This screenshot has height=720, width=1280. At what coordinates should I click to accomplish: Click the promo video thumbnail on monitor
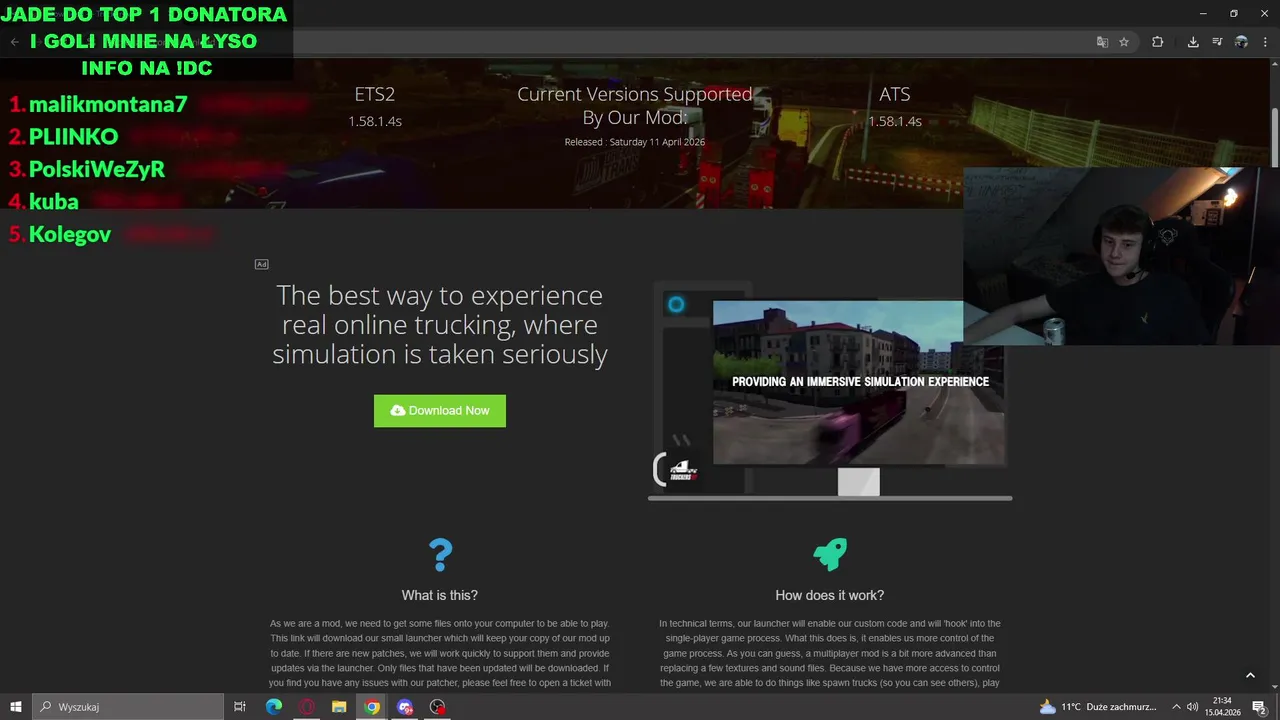click(858, 382)
